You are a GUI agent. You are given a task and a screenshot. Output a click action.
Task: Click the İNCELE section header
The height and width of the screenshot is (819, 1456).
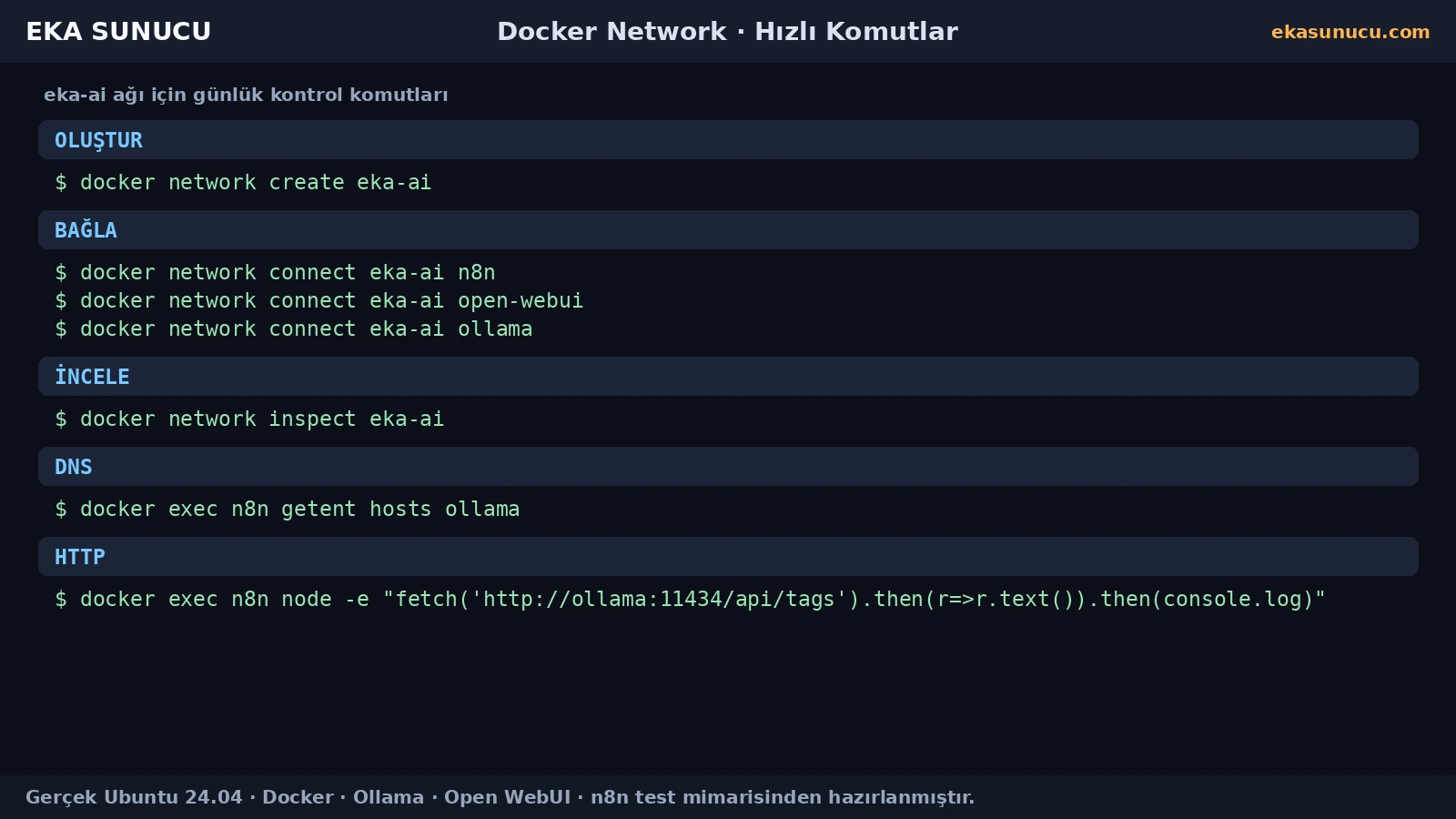(728, 377)
